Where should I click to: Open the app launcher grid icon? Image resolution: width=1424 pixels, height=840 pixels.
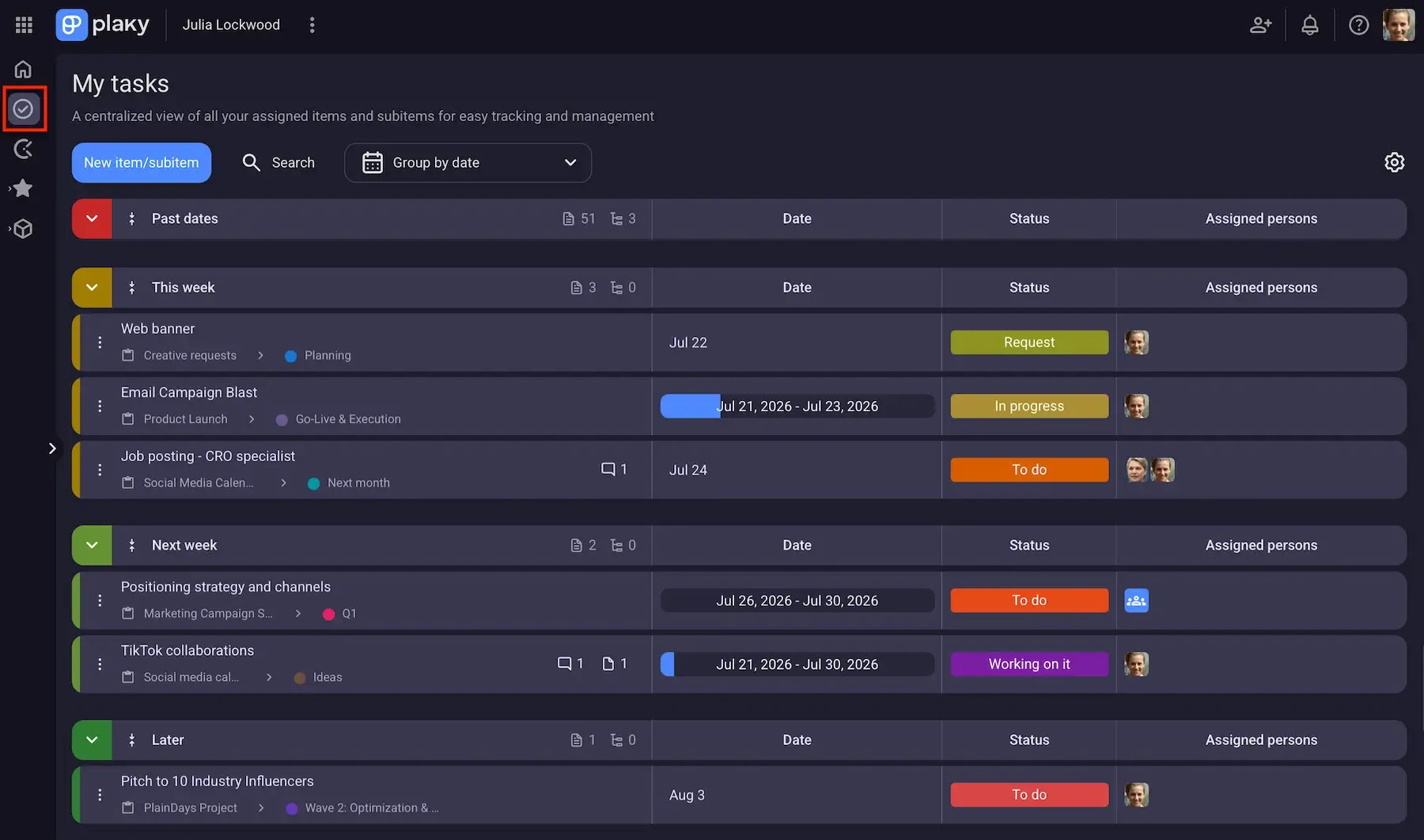(24, 25)
